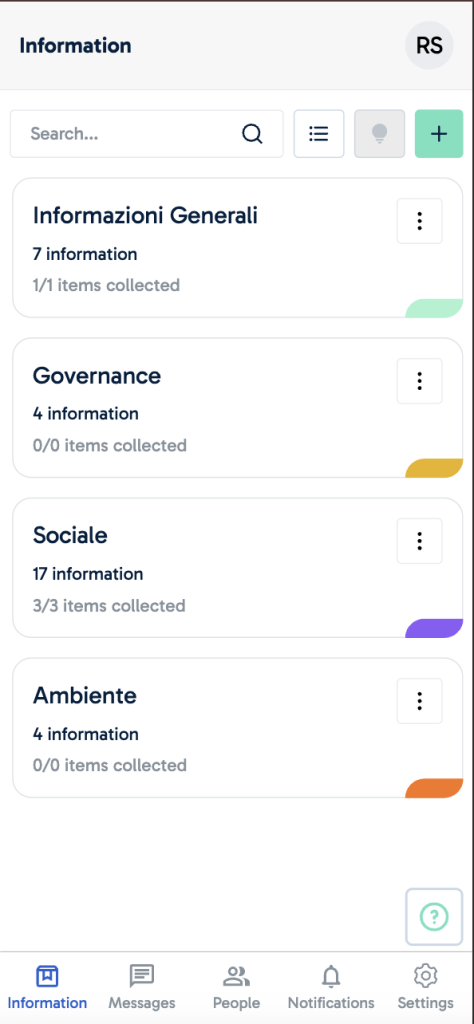Open options menu for Informazioni Generali
The height and width of the screenshot is (1024, 474).
[420, 221]
